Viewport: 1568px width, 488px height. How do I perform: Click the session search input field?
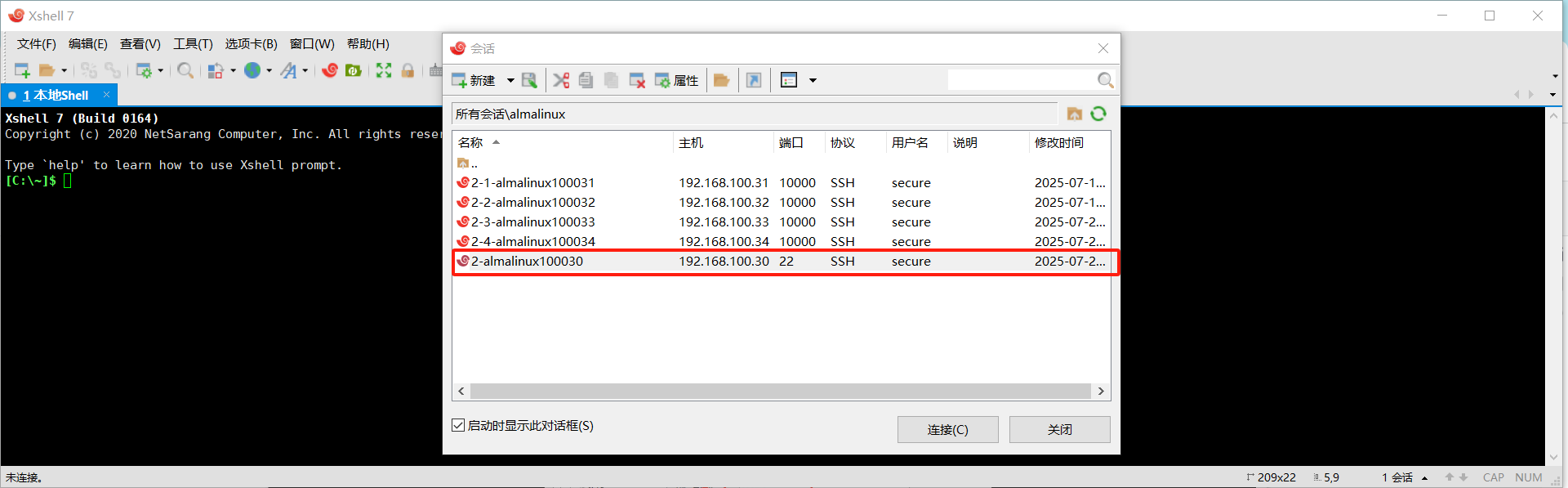point(1021,79)
